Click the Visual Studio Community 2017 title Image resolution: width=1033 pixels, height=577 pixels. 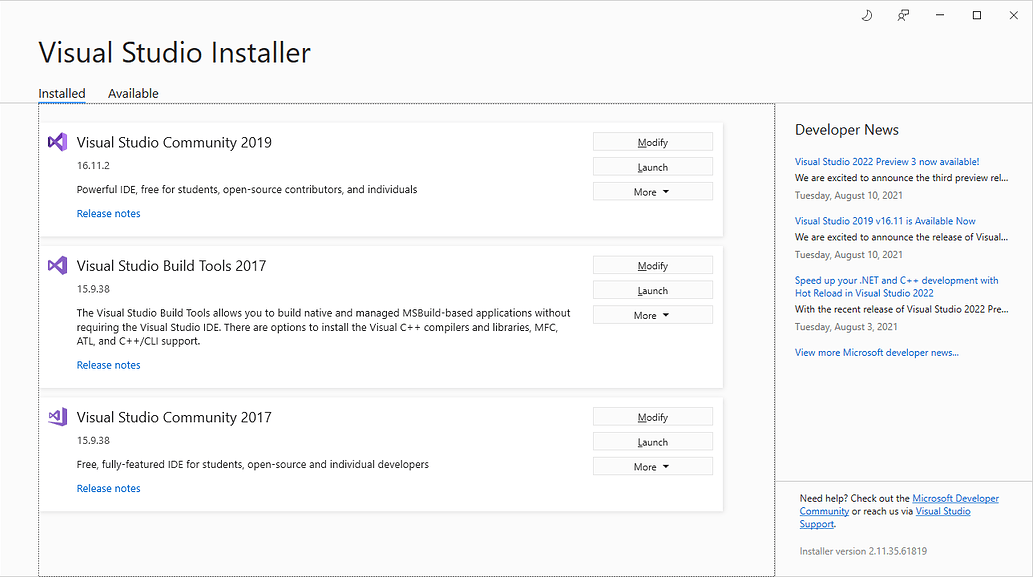pos(174,417)
